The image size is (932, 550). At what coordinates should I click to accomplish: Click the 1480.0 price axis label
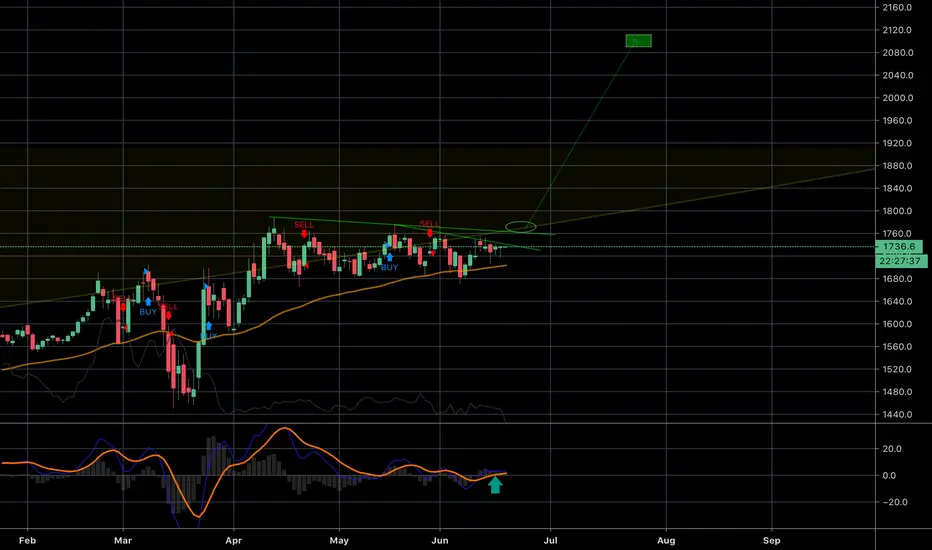click(898, 392)
